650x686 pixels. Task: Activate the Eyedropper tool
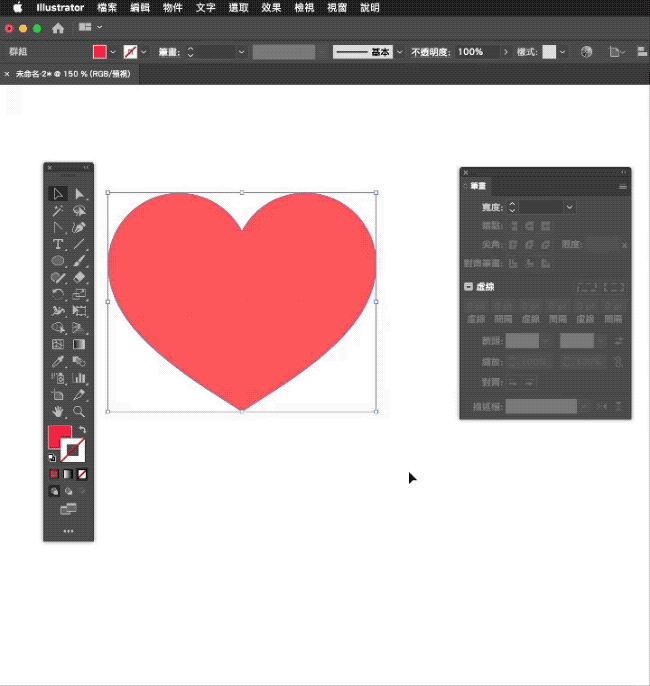[x=58, y=361]
